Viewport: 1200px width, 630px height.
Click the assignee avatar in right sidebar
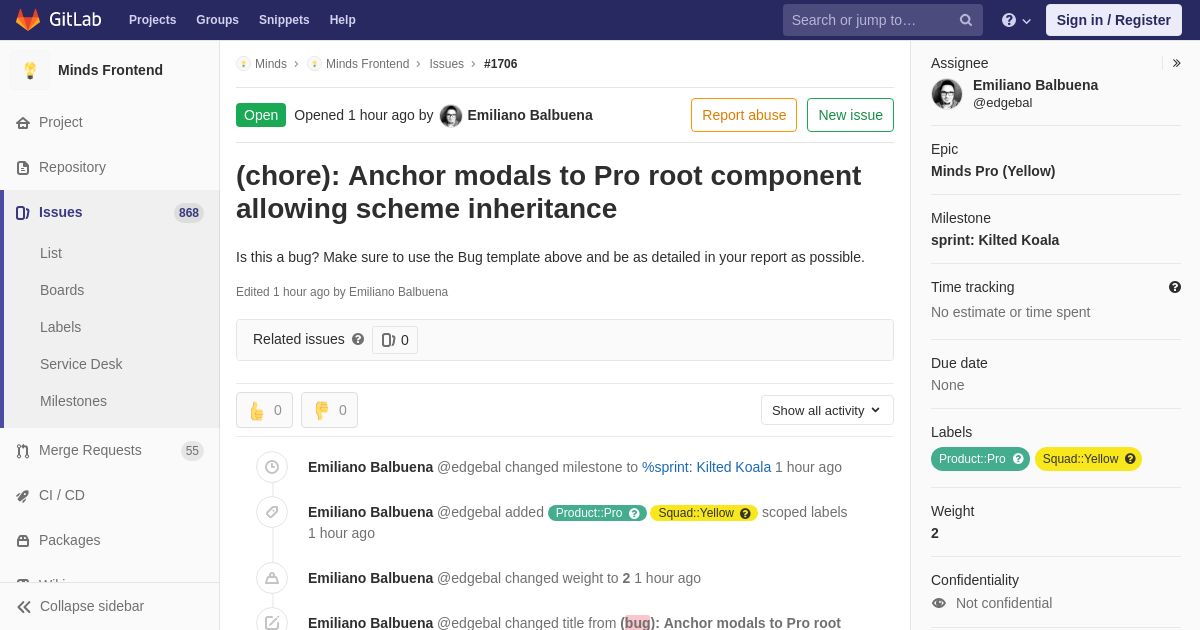(947, 94)
